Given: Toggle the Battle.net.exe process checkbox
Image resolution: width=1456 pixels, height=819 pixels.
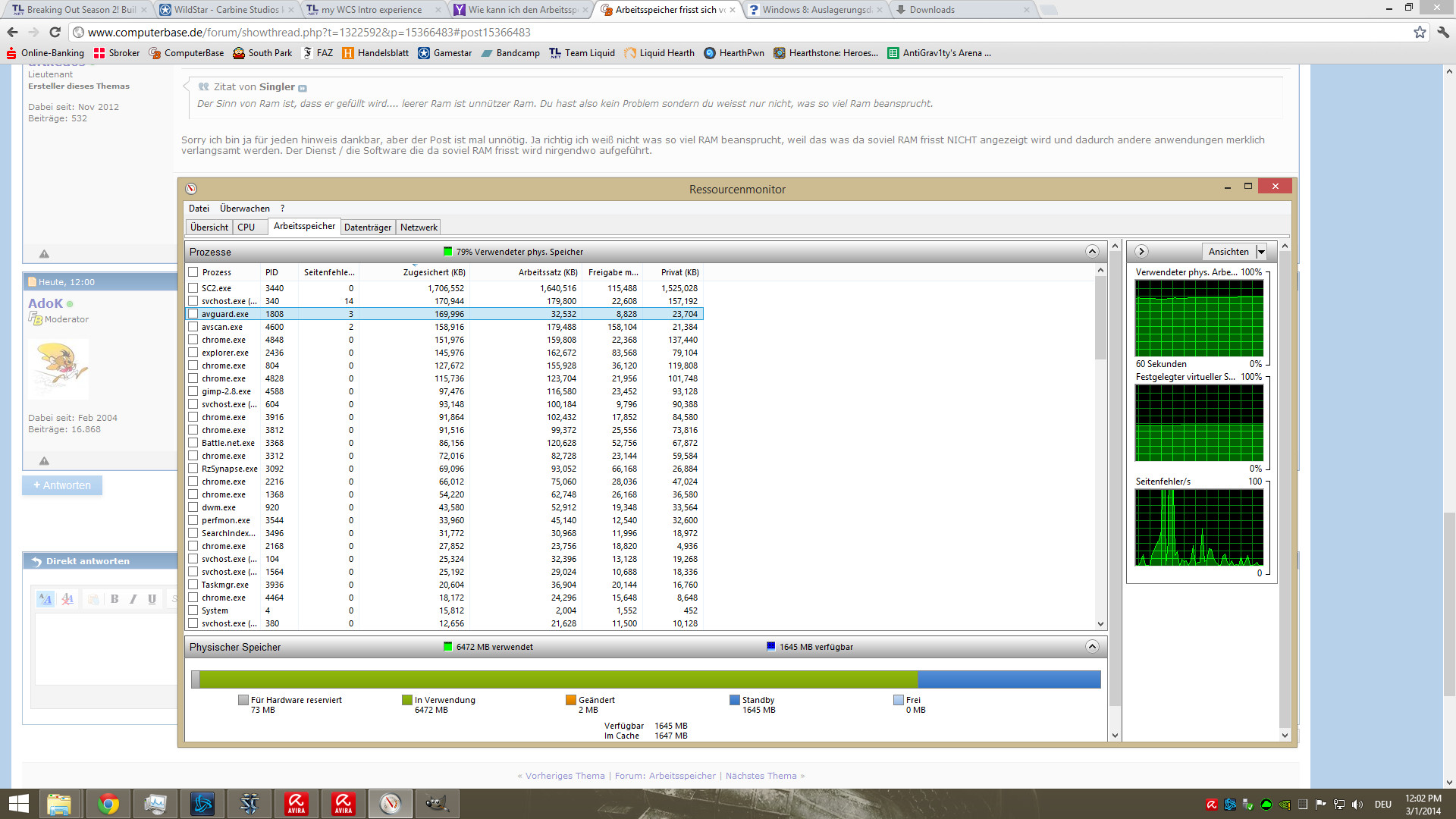Looking at the screenshot, I should (193, 443).
